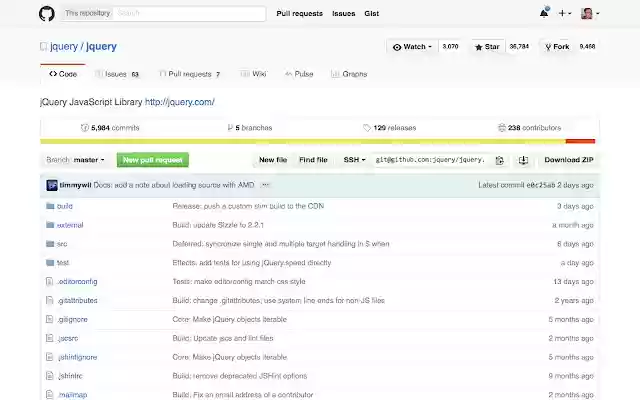Click the New pull request button
Viewport: 640px width, 400px height.
(x=153, y=160)
